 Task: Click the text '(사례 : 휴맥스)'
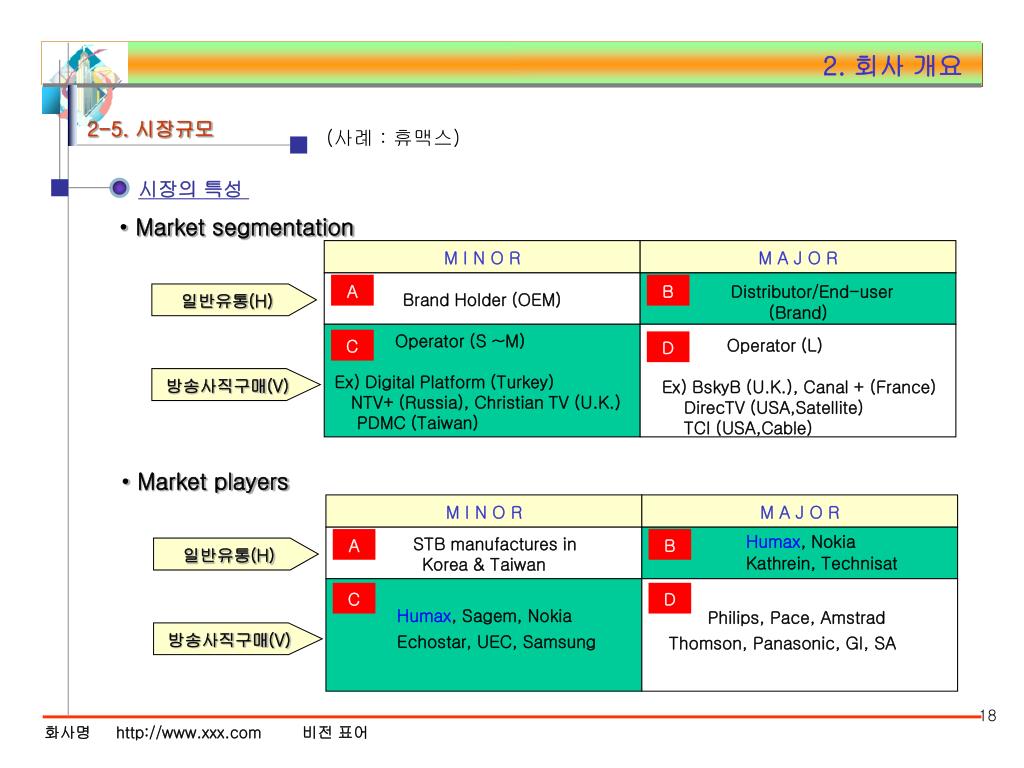(393, 137)
